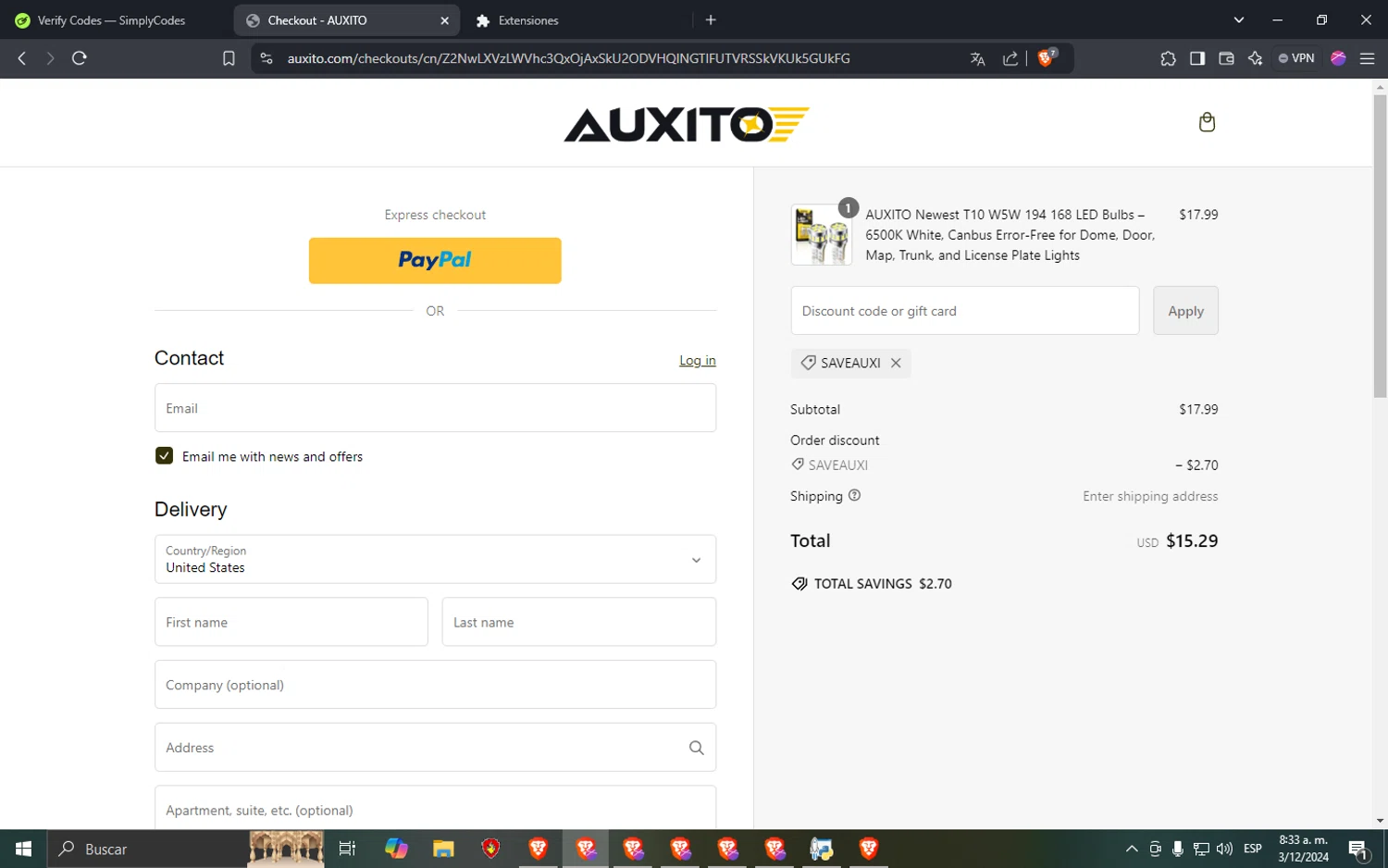This screenshot has width=1388, height=868.
Task: Toggle Email me with news and offers
Action: [164, 455]
